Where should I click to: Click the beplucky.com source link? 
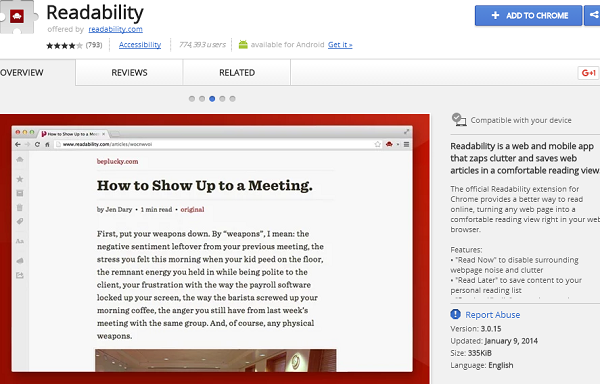(x=117, y=161)
